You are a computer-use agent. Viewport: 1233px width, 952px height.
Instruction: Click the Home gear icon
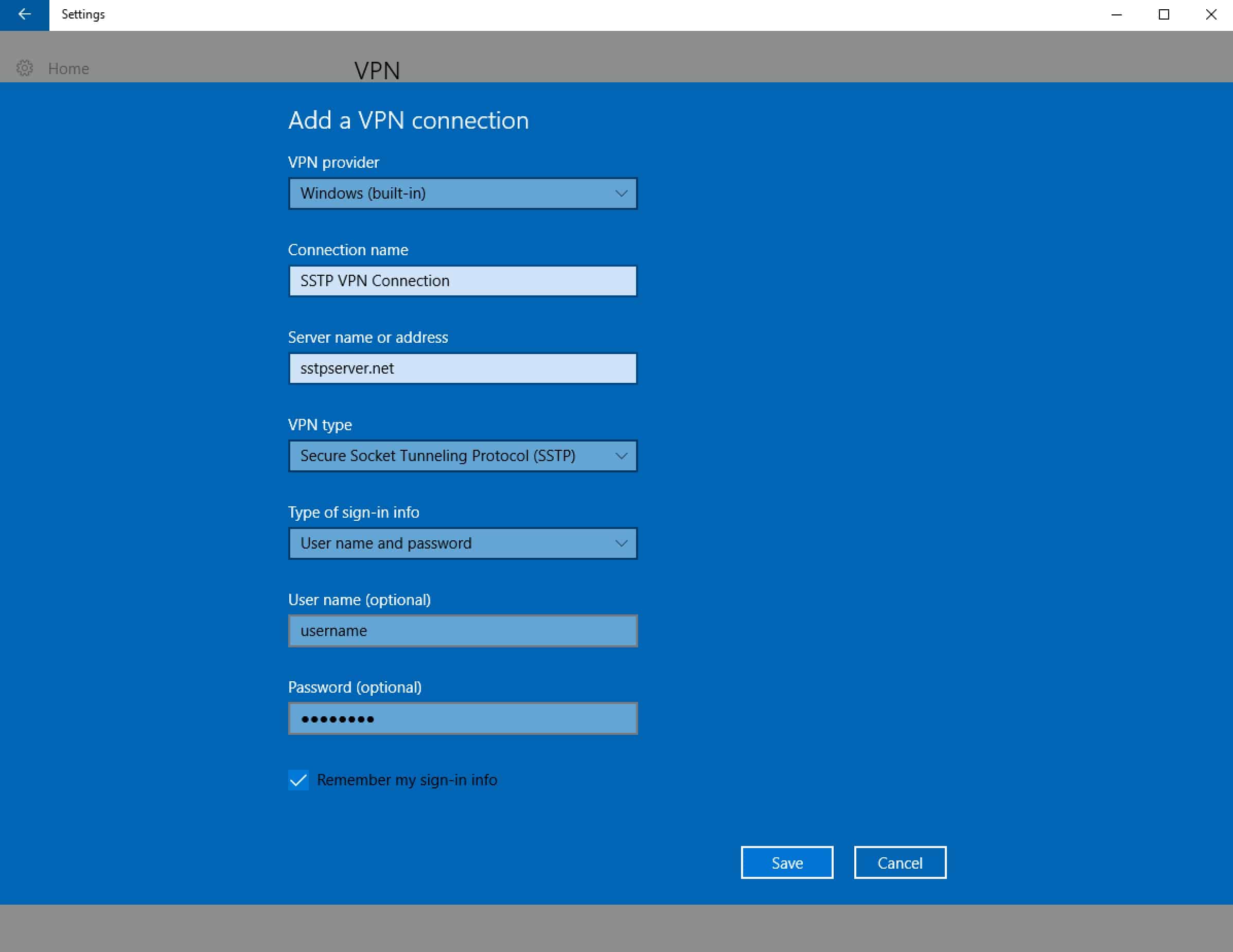(24, 68)
